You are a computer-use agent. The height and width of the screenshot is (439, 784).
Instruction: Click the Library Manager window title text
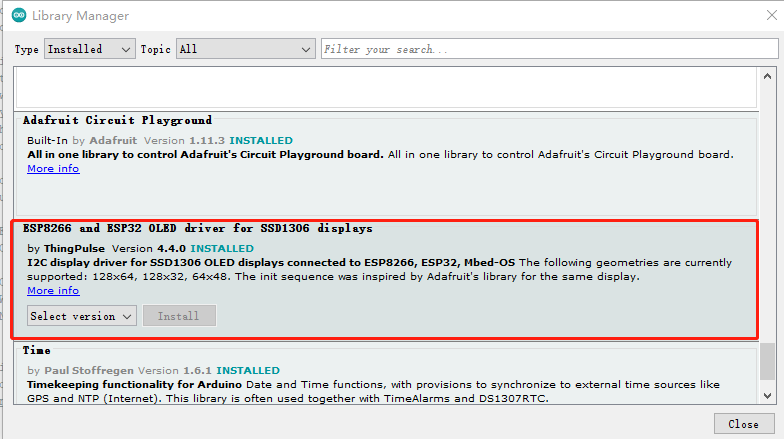pyautogui.click(x=80, y=16)
